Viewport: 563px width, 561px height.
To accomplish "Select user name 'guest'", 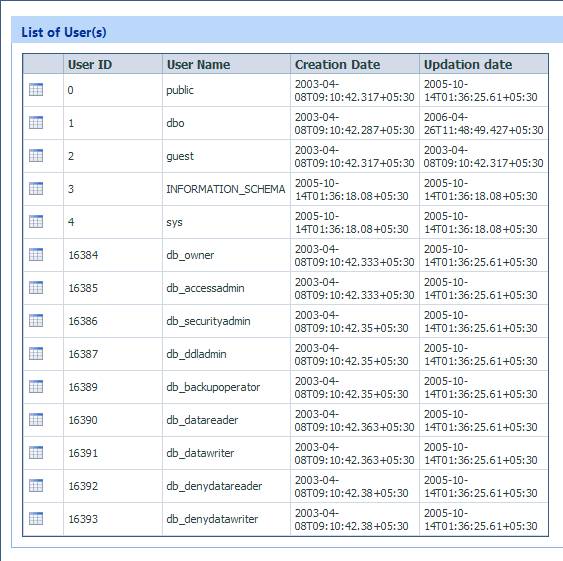I will click(x=180, y=156).
